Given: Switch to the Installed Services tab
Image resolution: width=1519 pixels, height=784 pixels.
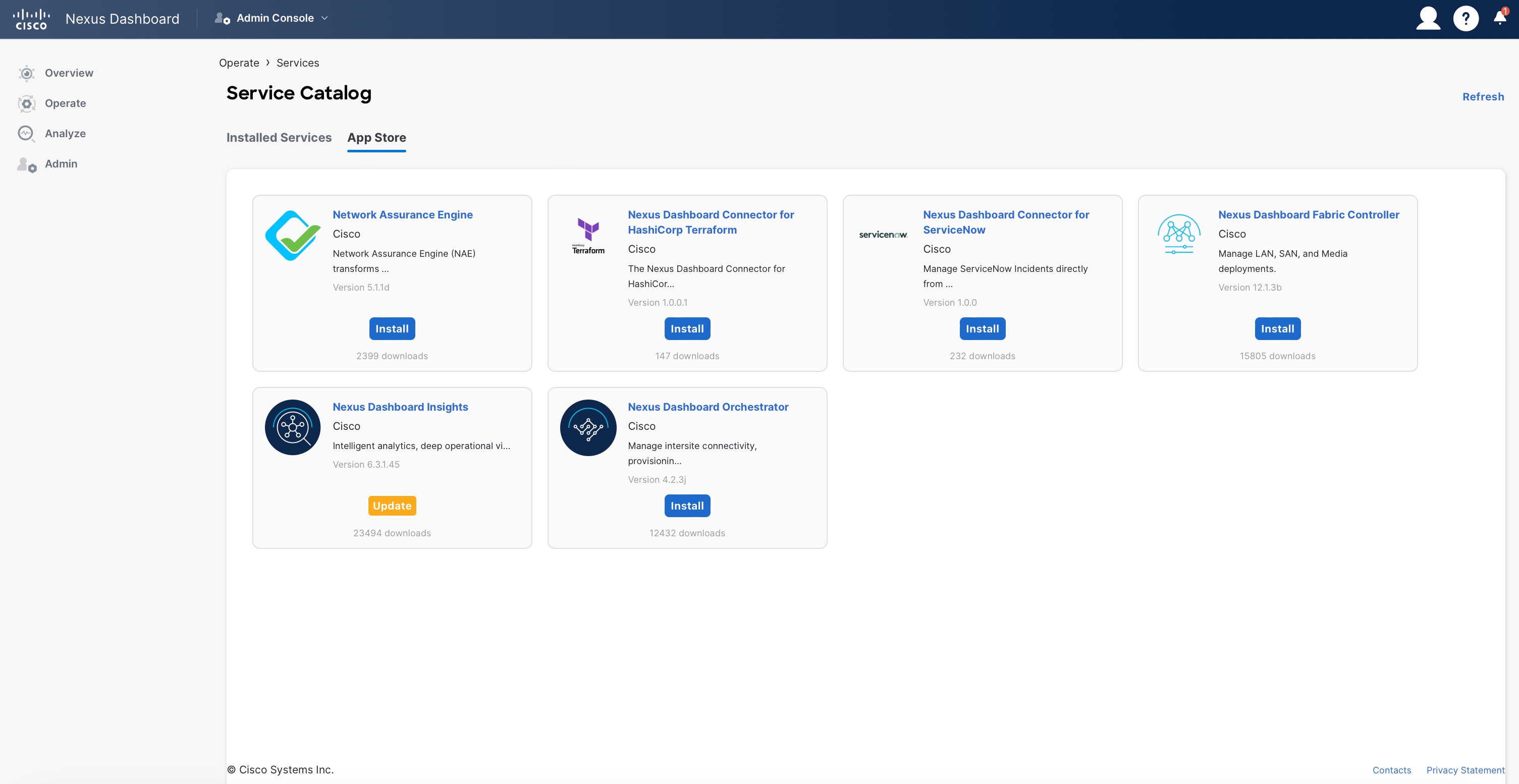Looking at the screenshot, I should (x=279, y=138).
